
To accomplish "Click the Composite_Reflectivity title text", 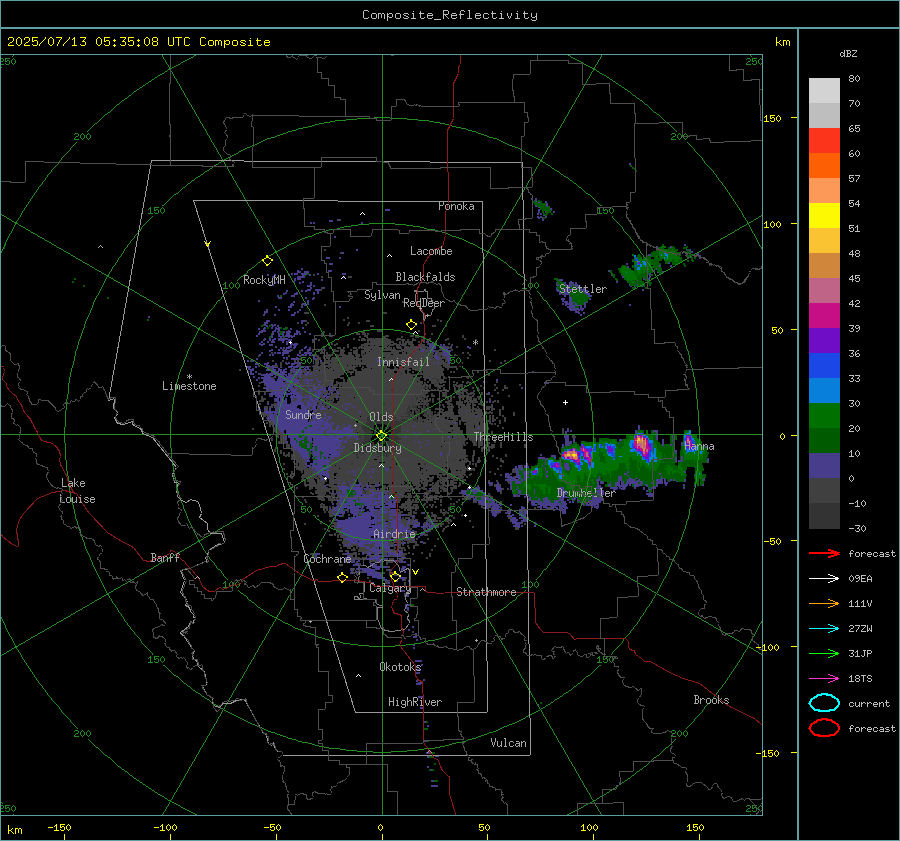I will (449, 15).
